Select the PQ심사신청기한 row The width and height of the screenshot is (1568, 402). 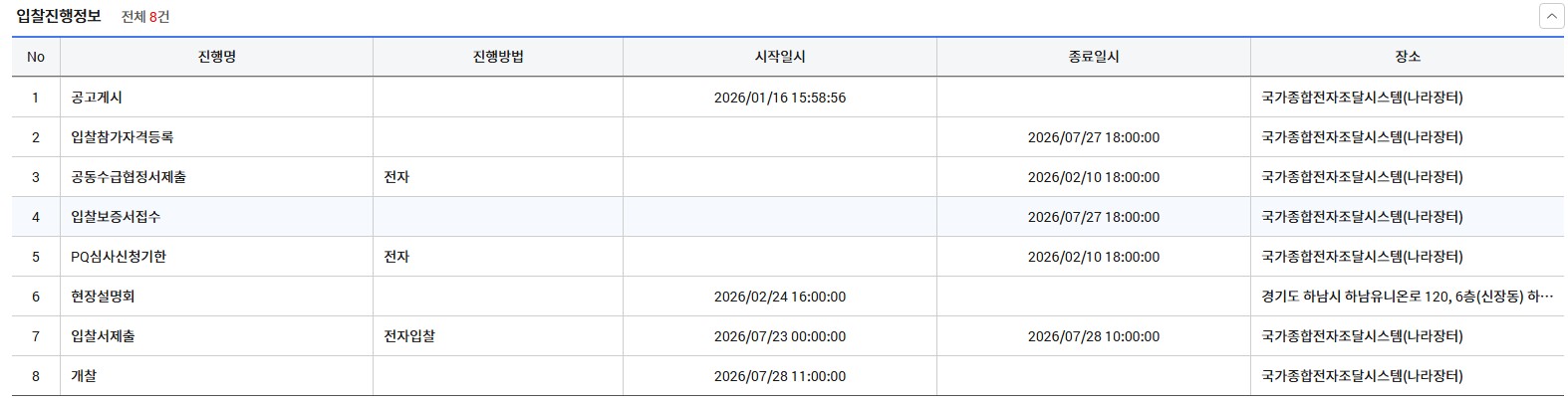point(119,257)
